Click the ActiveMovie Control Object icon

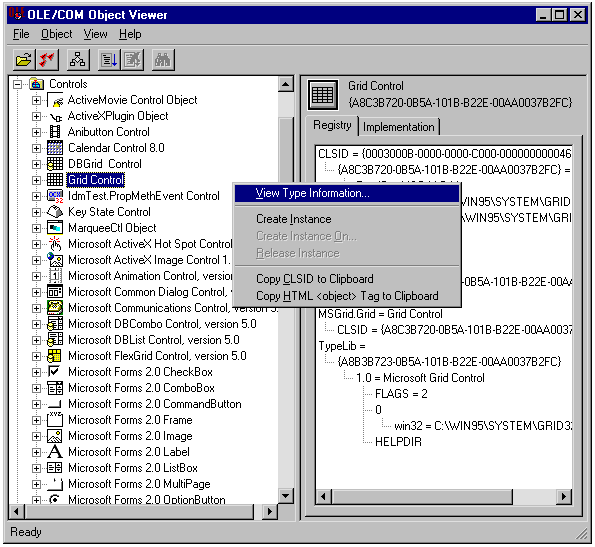click(x=55, y=100)
